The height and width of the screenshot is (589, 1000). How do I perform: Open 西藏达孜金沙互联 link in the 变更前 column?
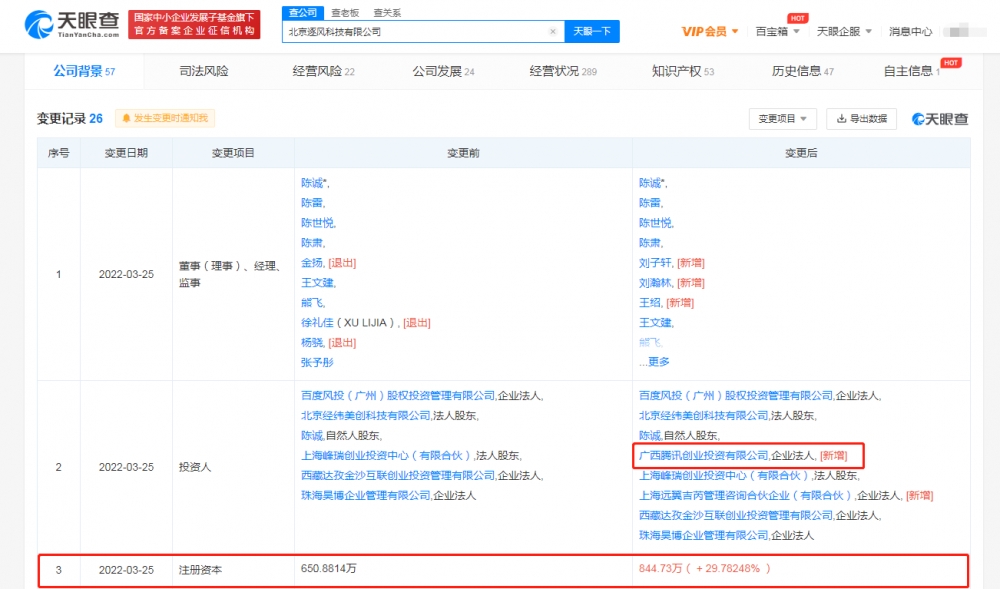point(398,476)
